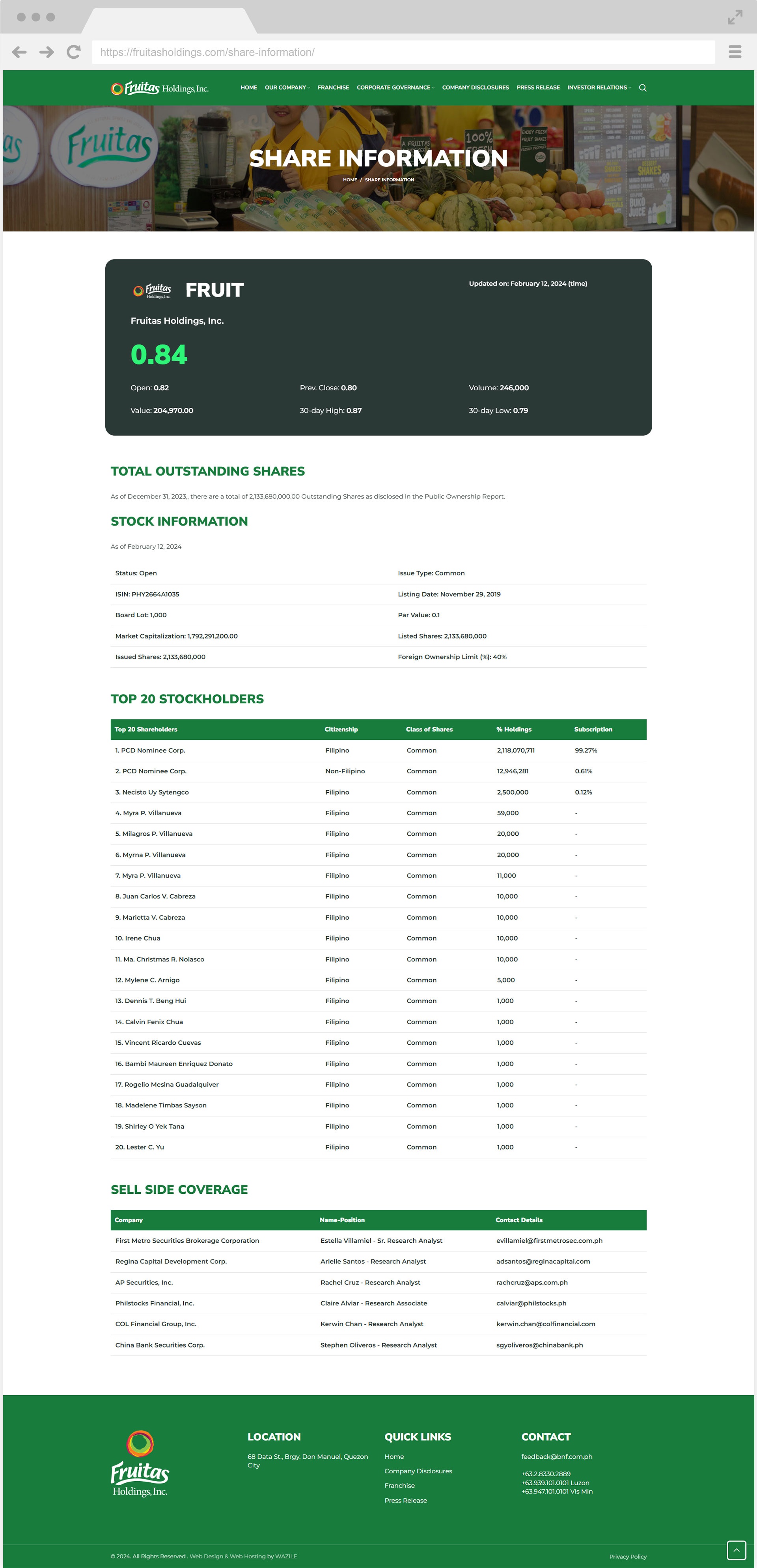The image size is (757, 1568).
Task: Click the Board Lot 1,000 entry
Action: click(141, 615)
